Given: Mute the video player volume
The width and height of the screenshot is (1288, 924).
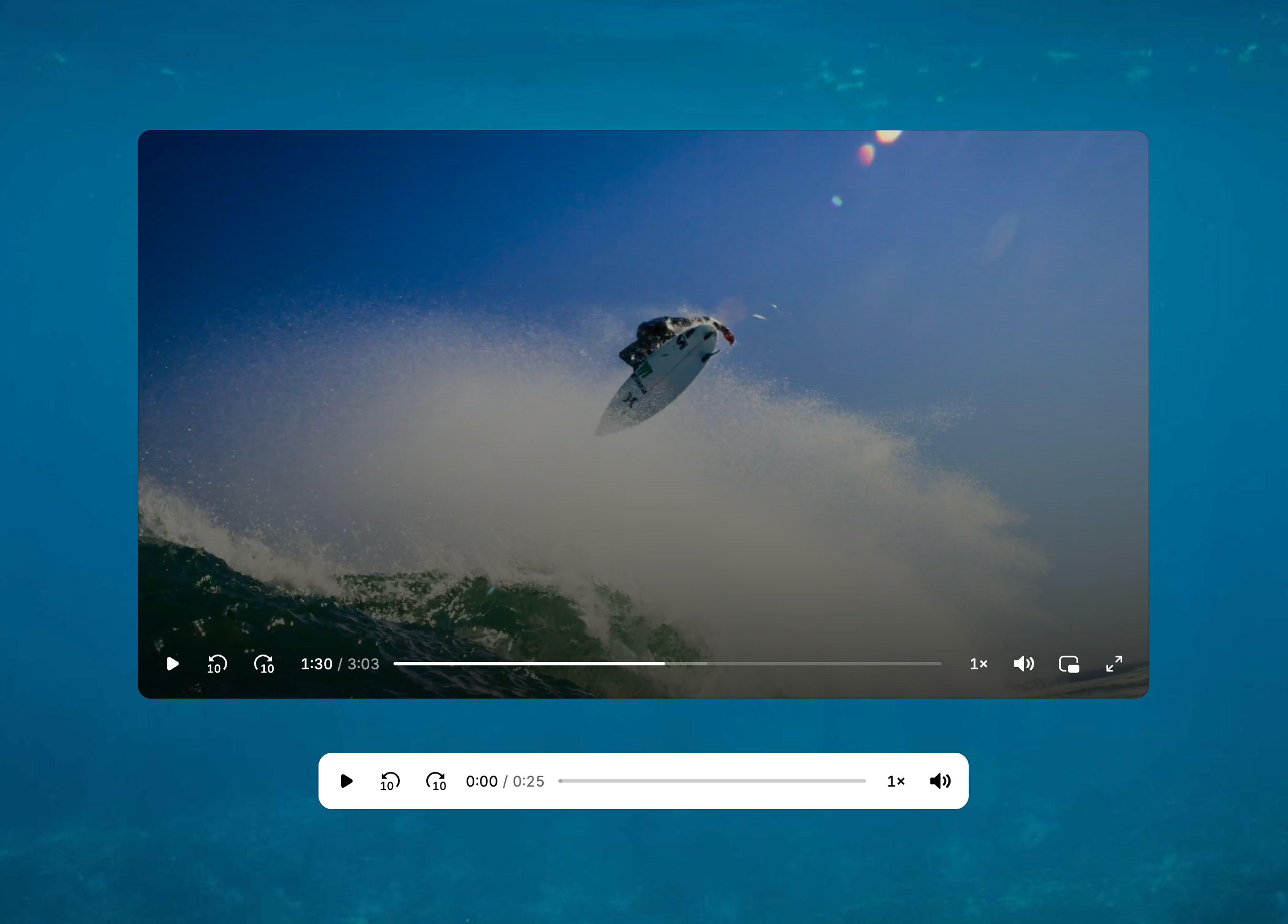Looking at the screenshot, I should click(1023, 663).
